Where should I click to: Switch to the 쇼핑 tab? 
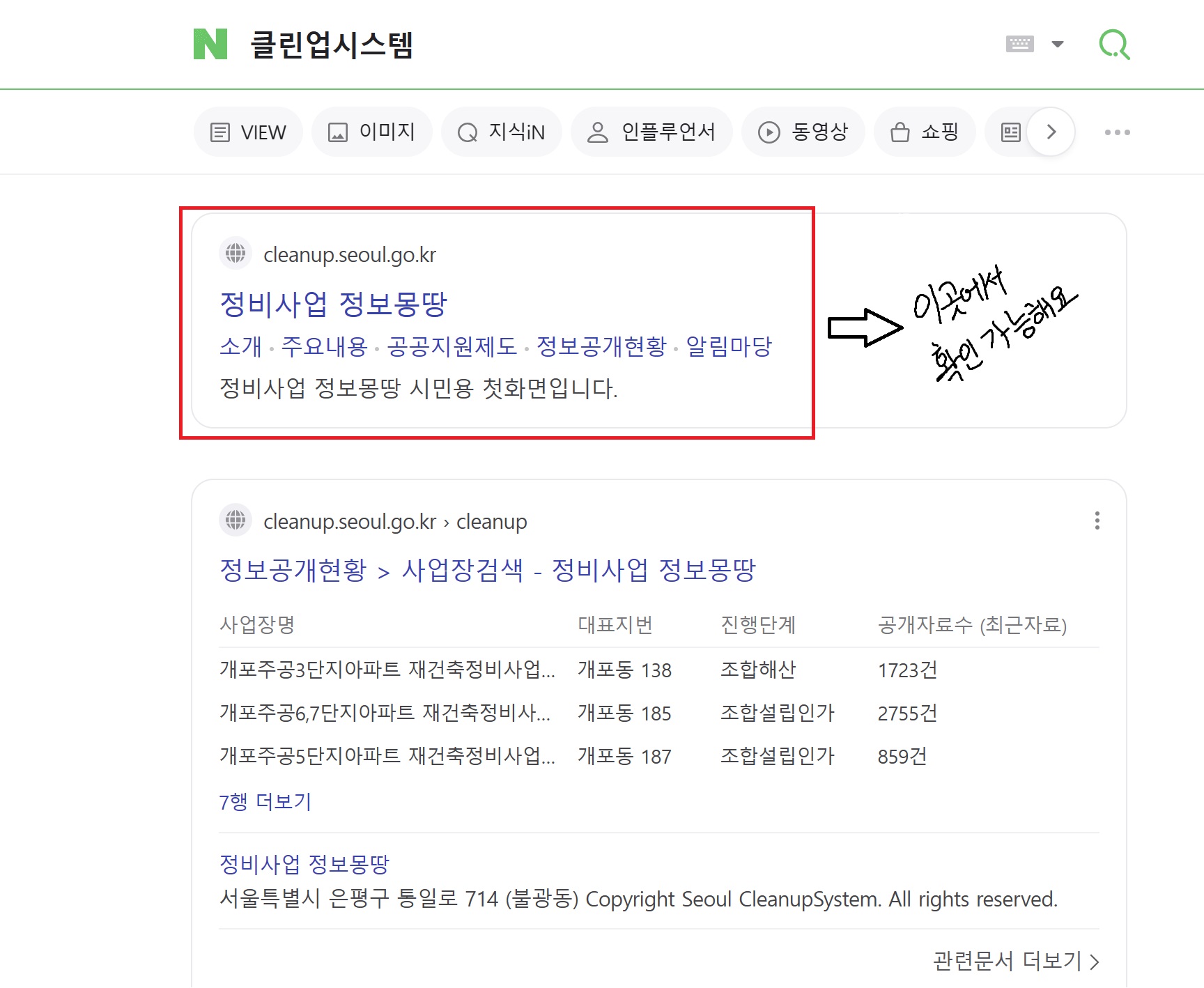(925, 132)
